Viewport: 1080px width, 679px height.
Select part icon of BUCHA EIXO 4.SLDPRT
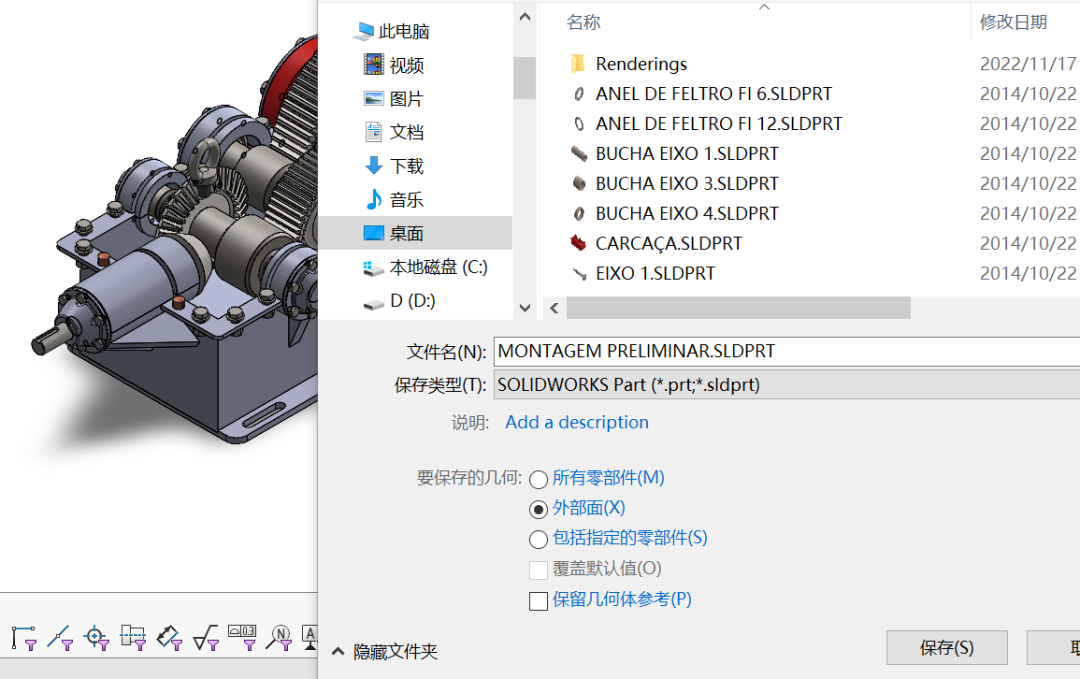[x=579, y=213]
